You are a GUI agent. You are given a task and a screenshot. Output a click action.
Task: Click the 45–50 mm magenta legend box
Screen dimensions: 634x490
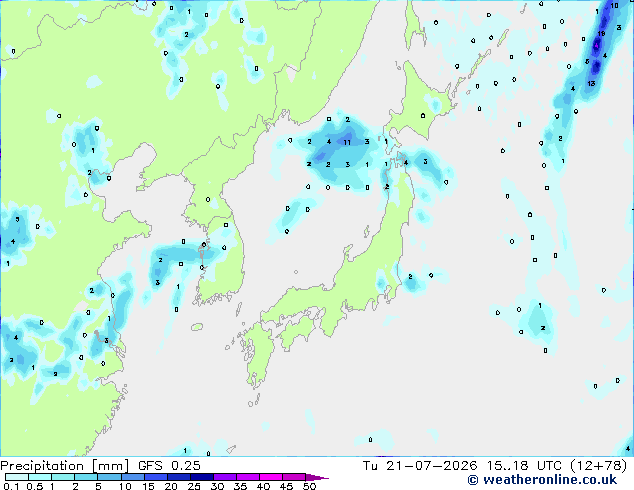(294, 477)
